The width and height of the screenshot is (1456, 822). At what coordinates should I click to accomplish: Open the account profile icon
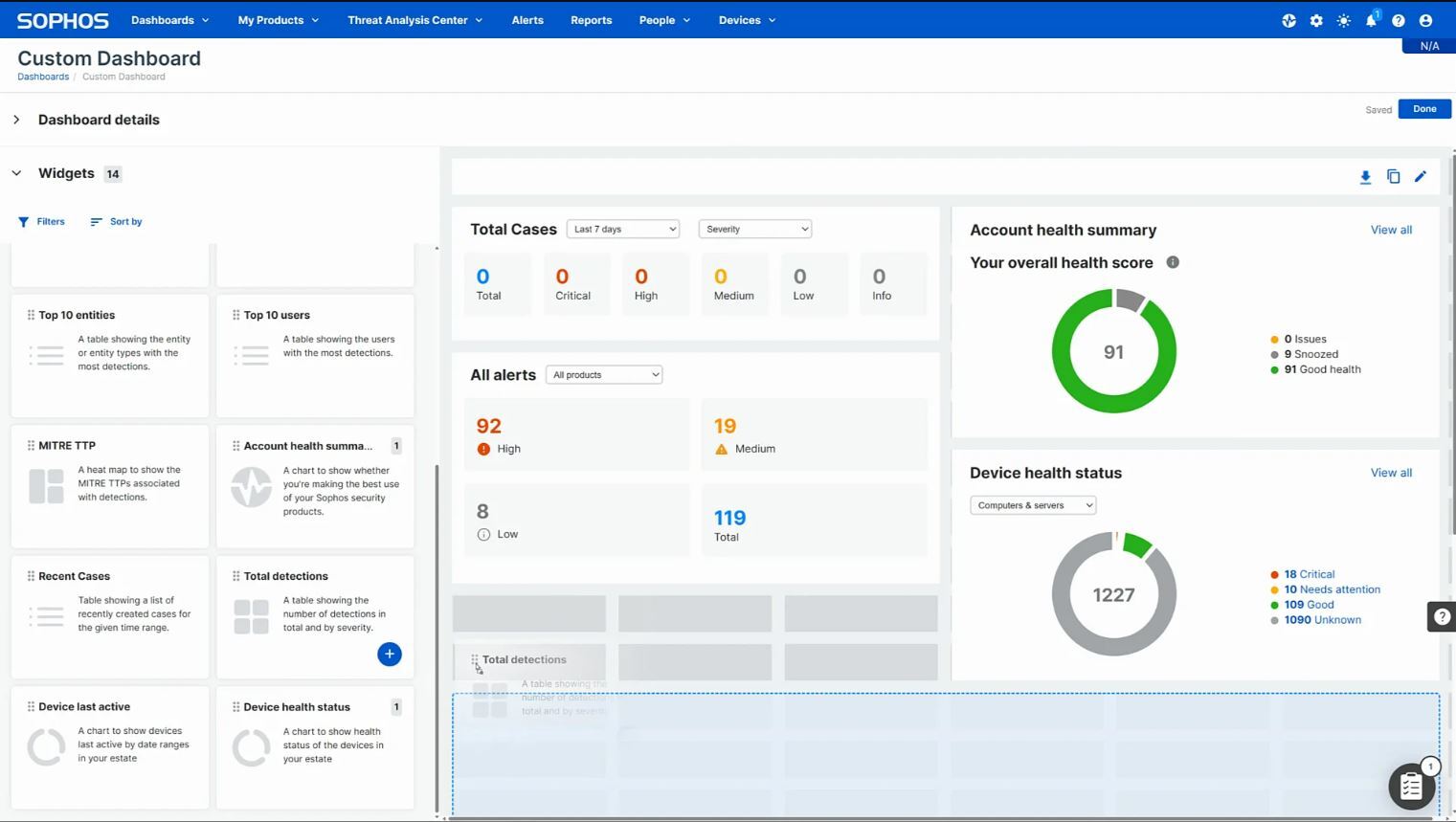tap(1425, 19)
